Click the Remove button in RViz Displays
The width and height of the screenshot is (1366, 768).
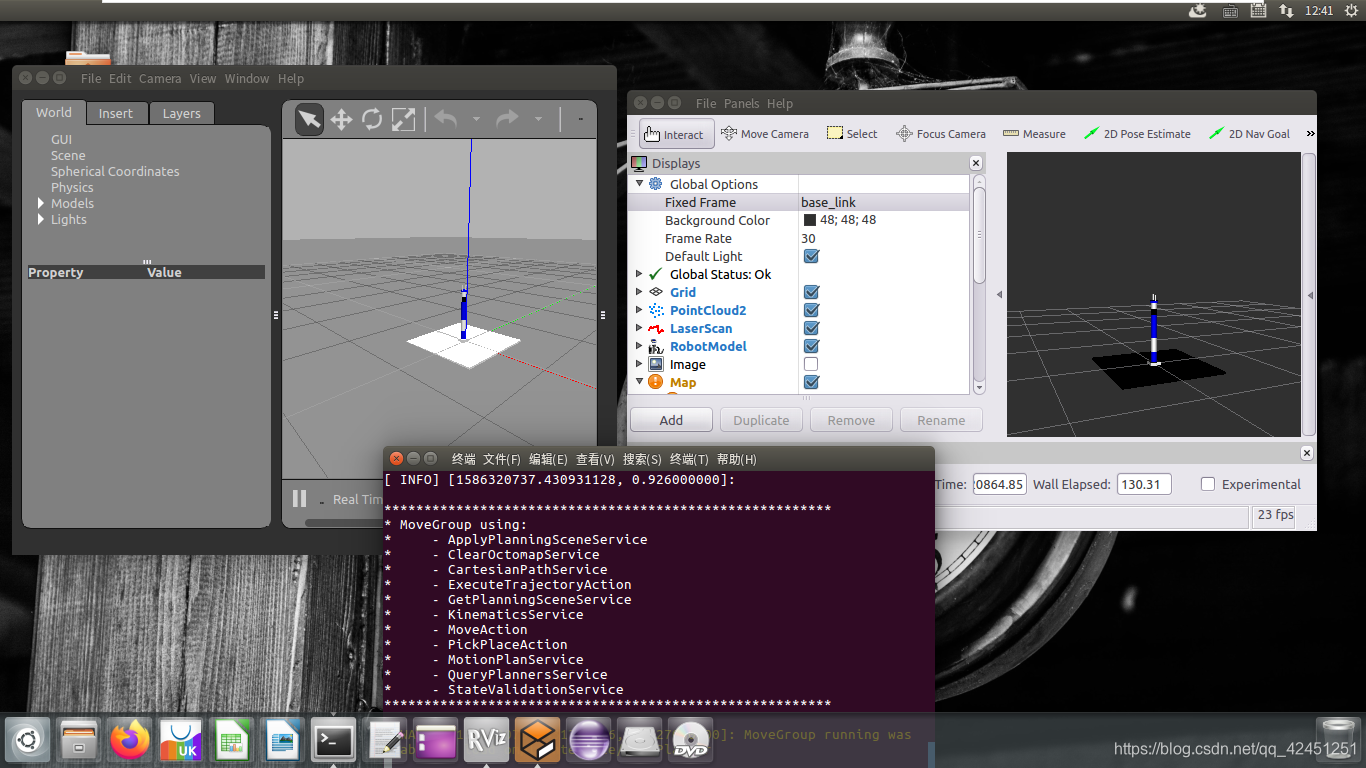tap(851, 420)
